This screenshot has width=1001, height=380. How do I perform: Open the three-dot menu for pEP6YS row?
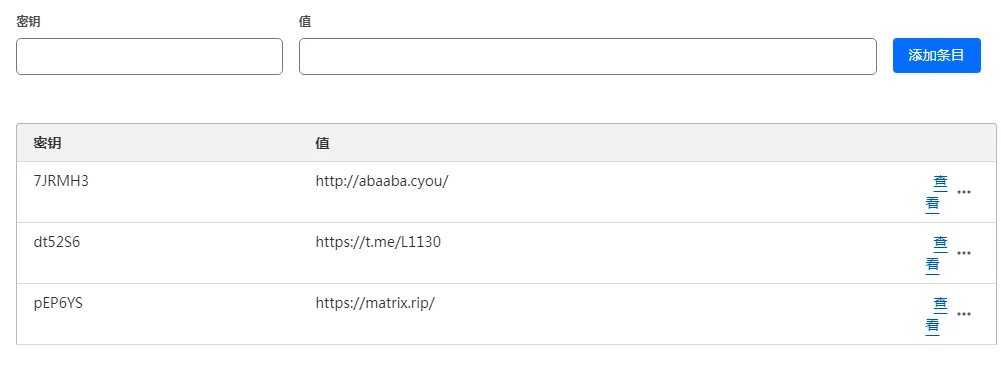(964, 314)
